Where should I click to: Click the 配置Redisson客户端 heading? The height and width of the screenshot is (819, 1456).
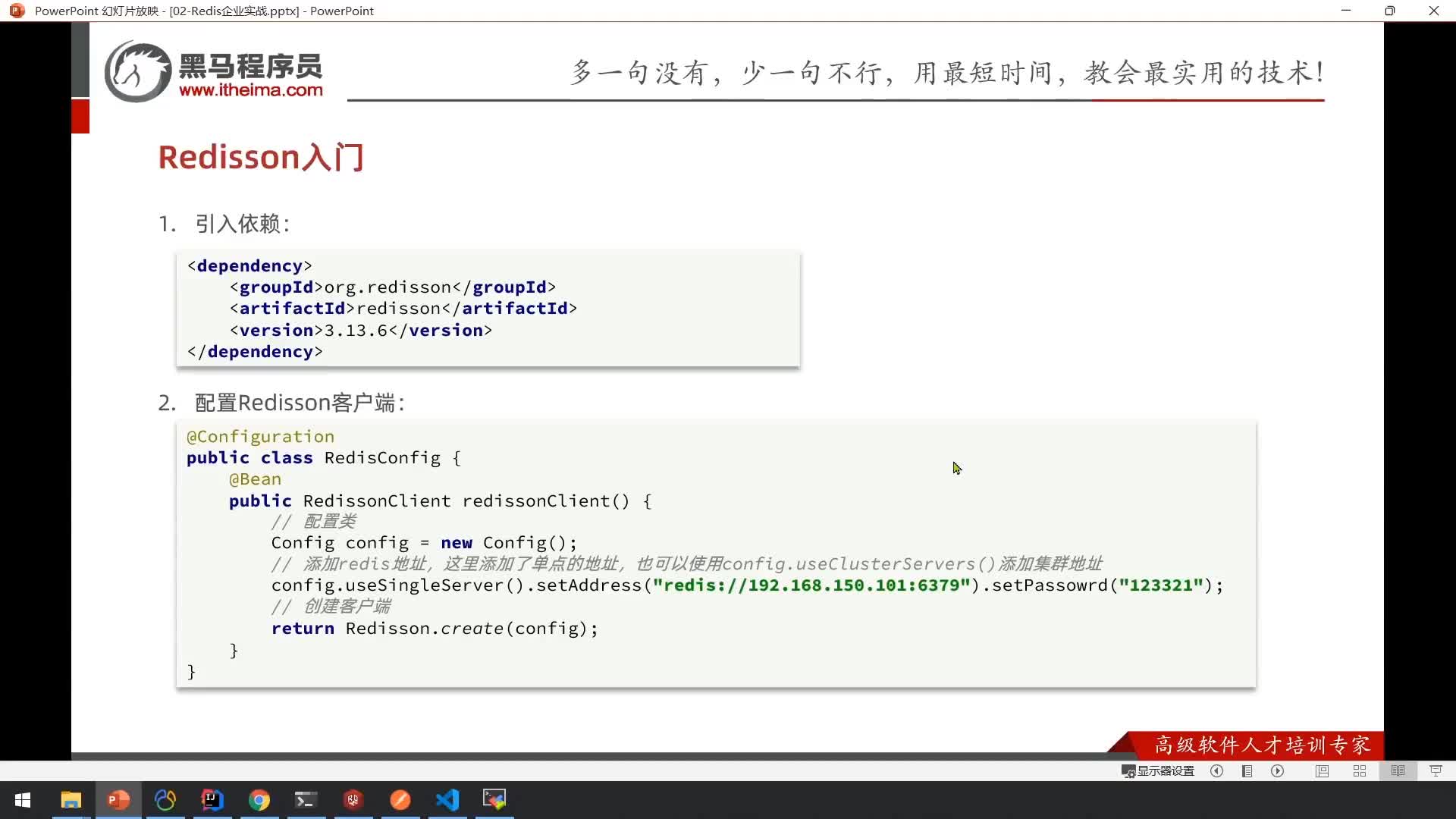pyautogui.click(x=300, y=403)
